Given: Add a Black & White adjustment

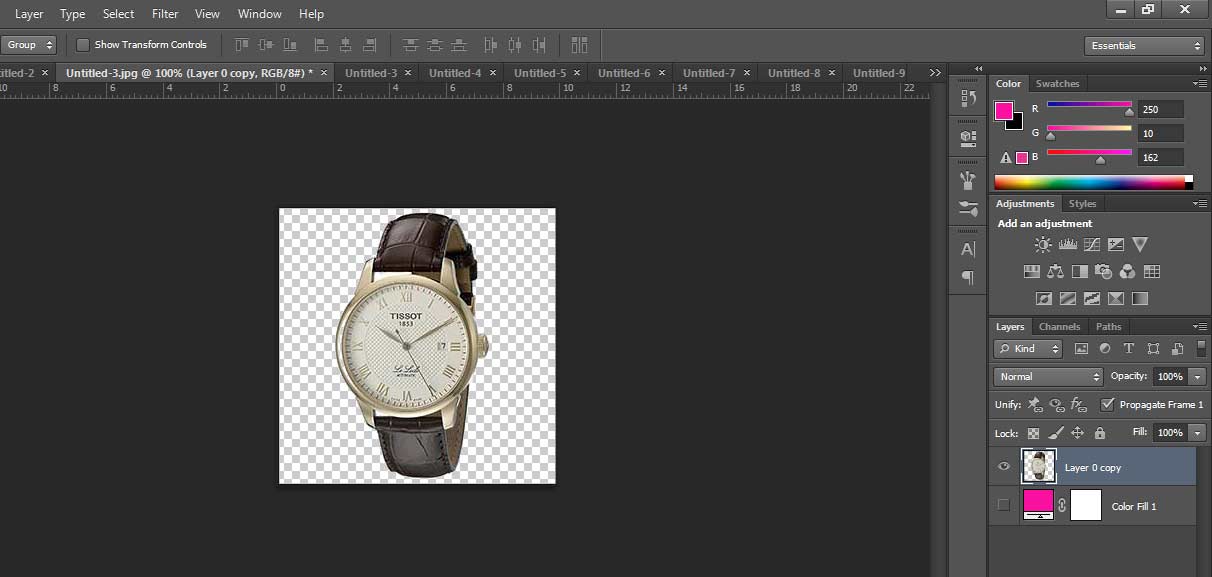Looking at the screenshot, I should coord(1080,271).
